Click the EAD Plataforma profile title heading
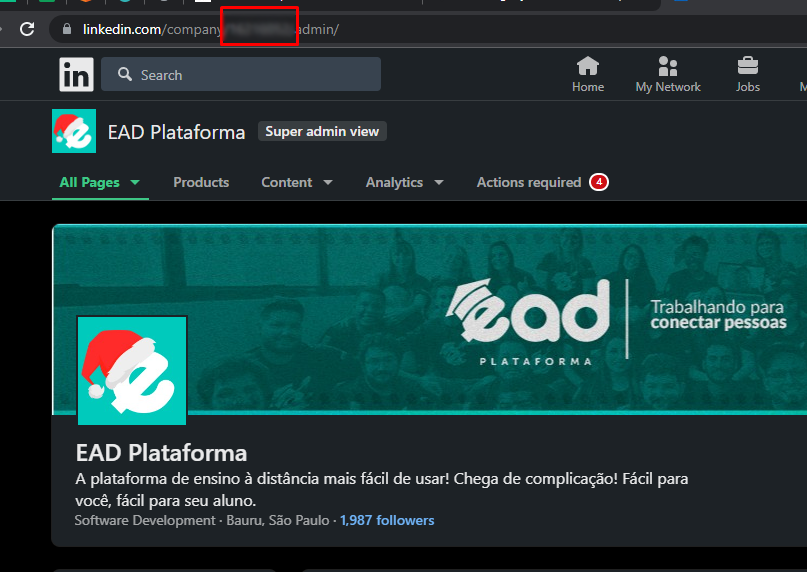This screenshot has height=572, width=807. click(161, 453)
